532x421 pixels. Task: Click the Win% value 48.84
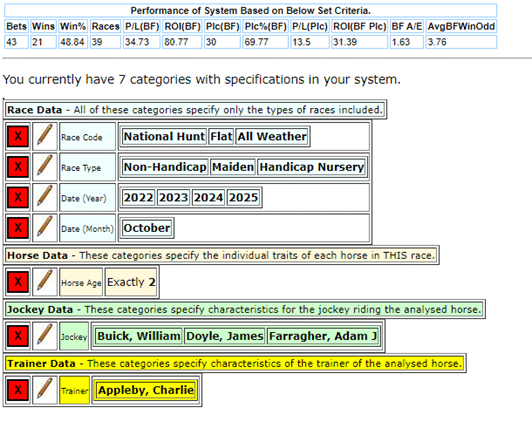tap(73, 42)
